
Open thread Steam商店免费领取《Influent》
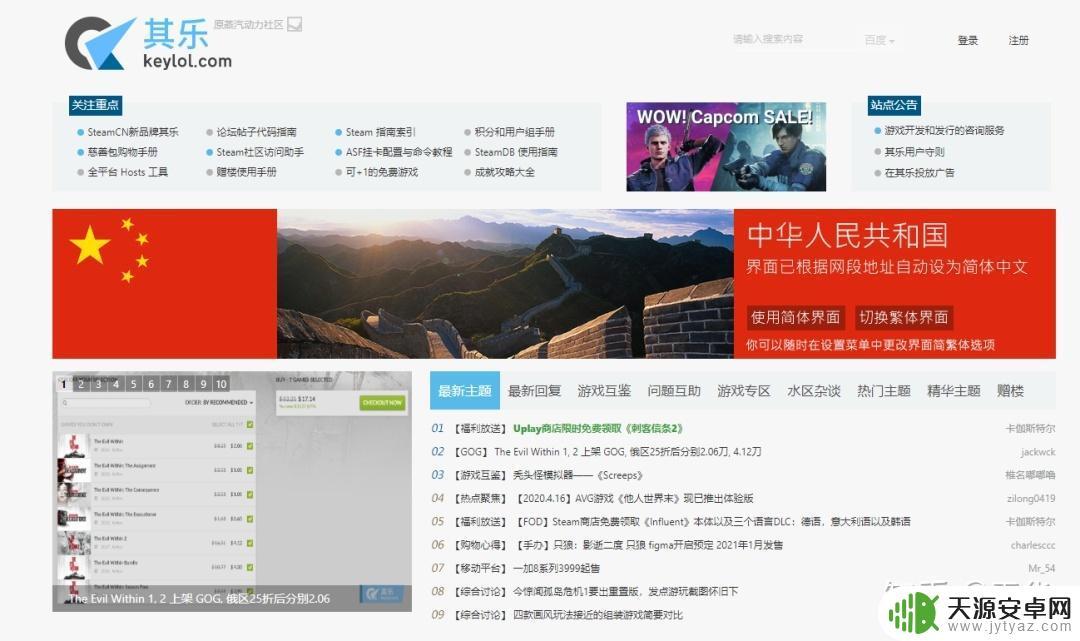tap(713, 521)
